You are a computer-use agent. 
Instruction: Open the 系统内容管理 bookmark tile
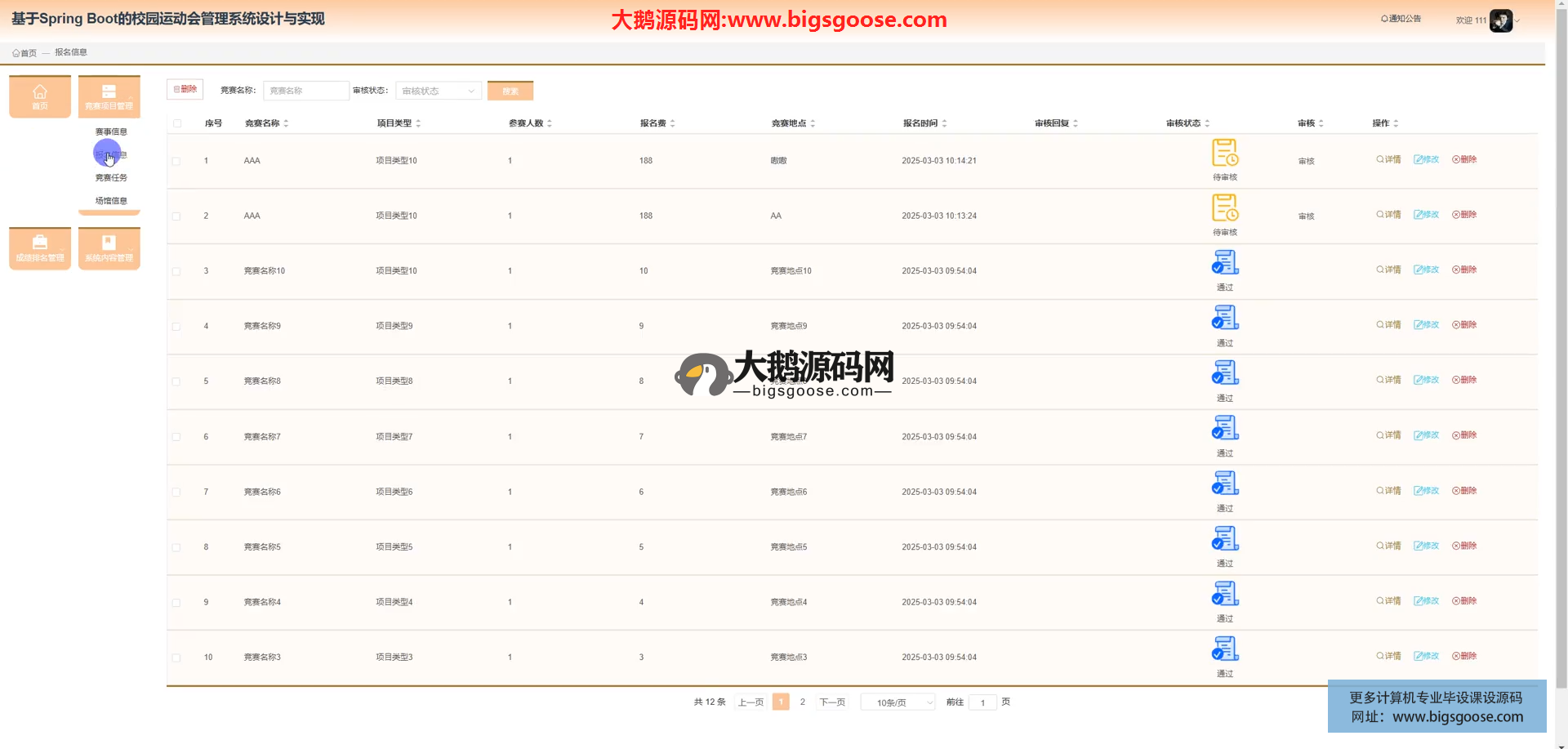pos(109,247)
